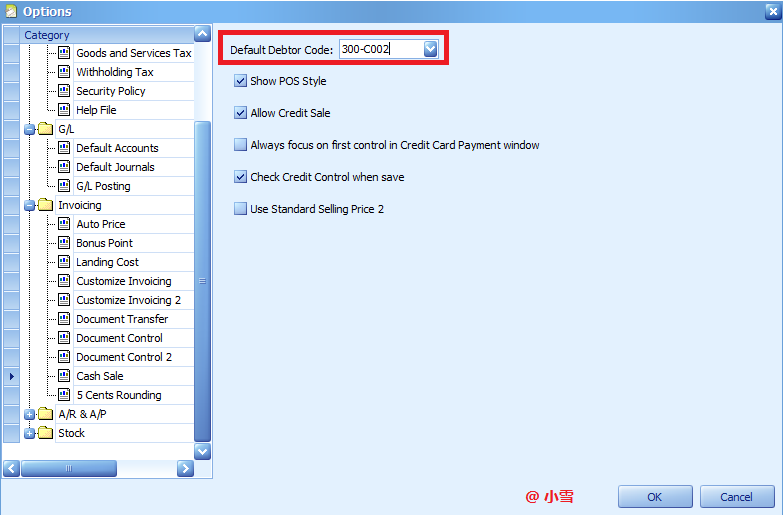Click the Default Accounts item icon

64,147
